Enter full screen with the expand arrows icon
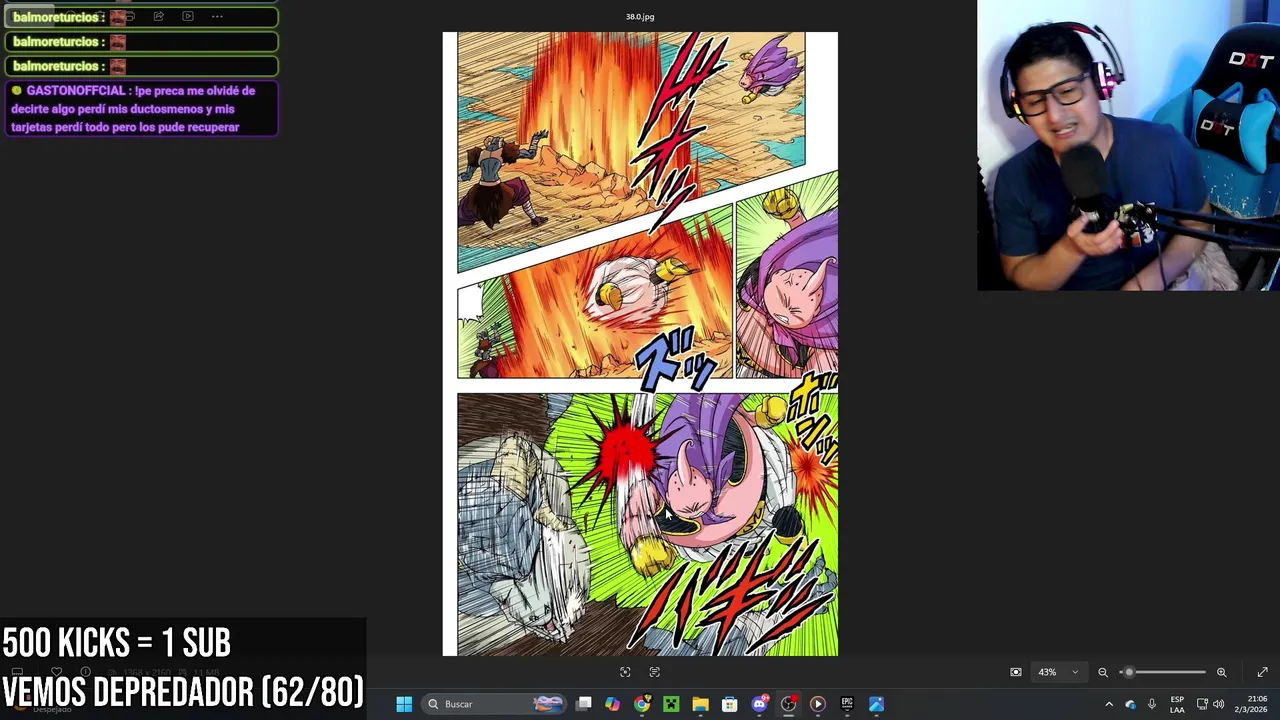Screen dimensions: 1280x720 pos(1262,672)
